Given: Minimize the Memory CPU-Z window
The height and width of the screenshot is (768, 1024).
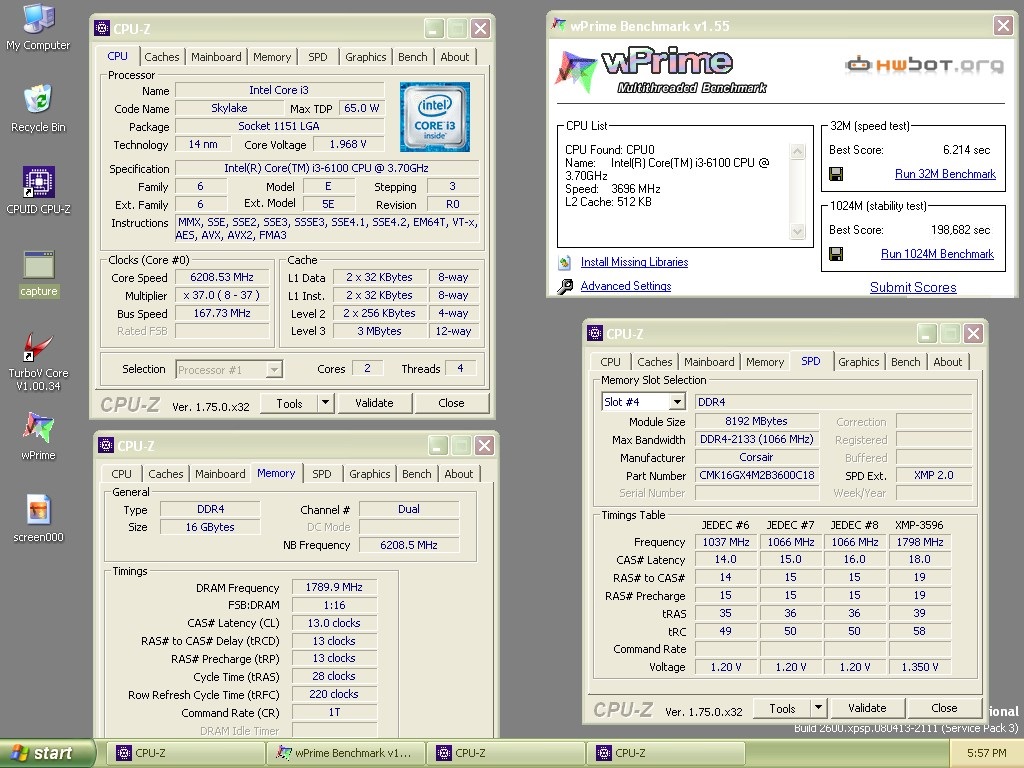Looking at the screenshot, I should click(438, 445).
